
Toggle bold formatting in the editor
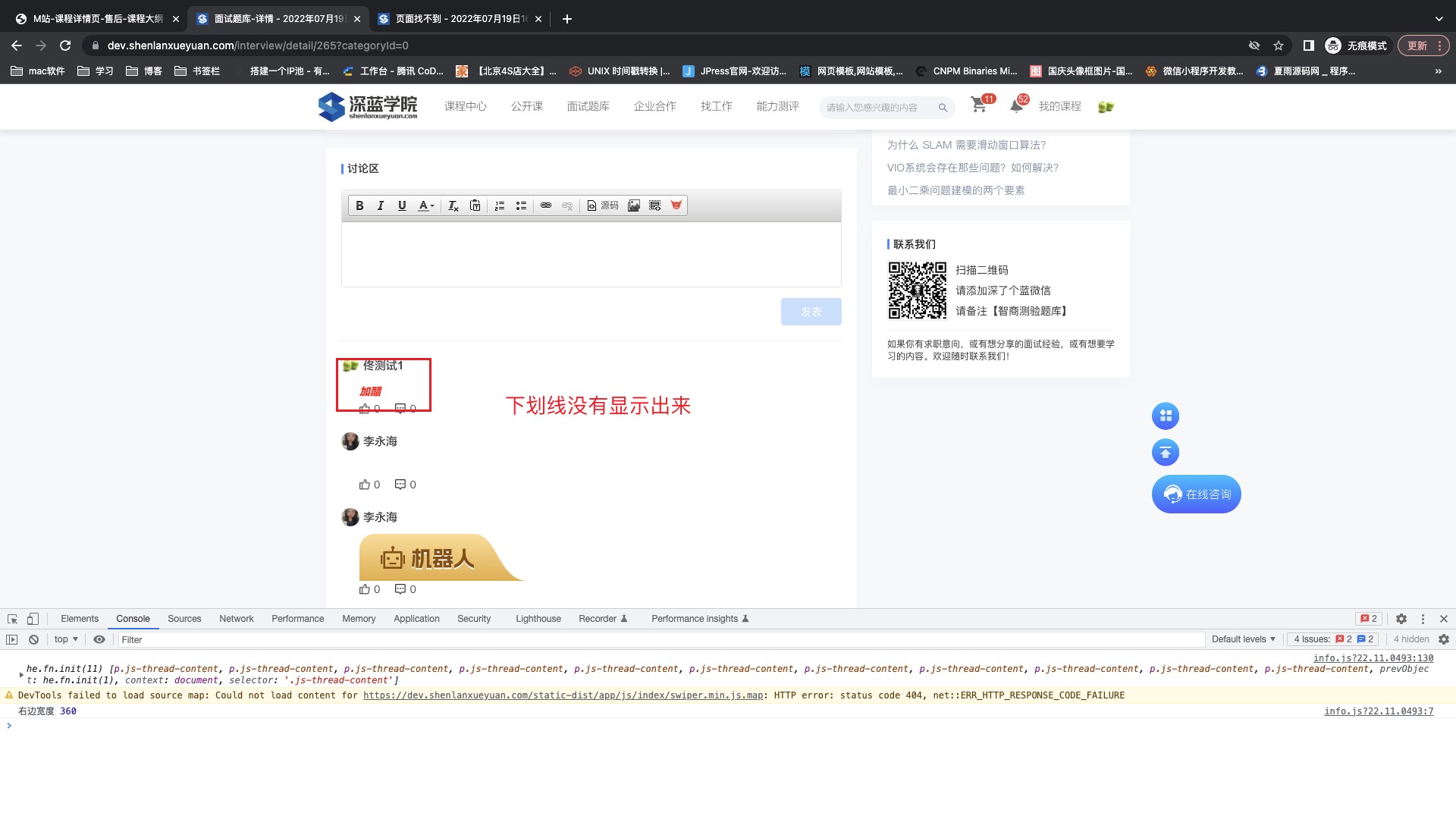click(x=359, y=206)
